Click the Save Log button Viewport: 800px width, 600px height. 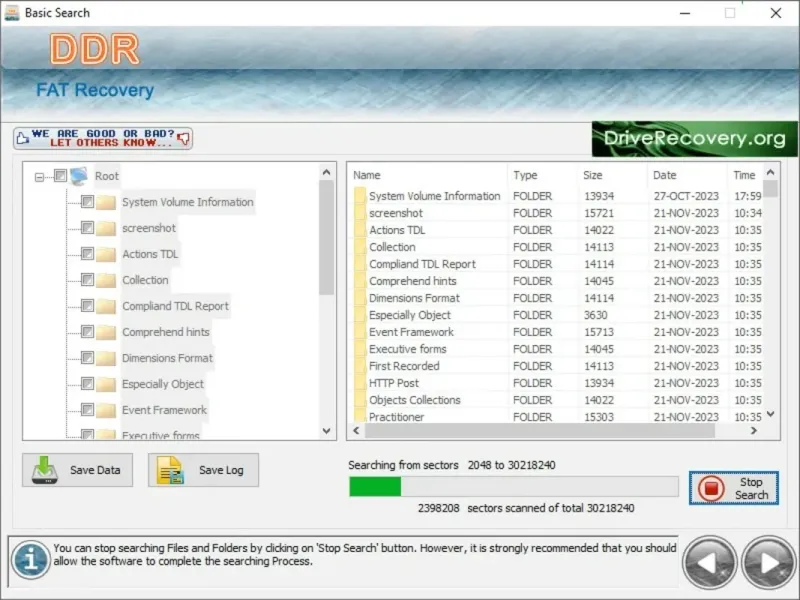(x=203, y=470)
